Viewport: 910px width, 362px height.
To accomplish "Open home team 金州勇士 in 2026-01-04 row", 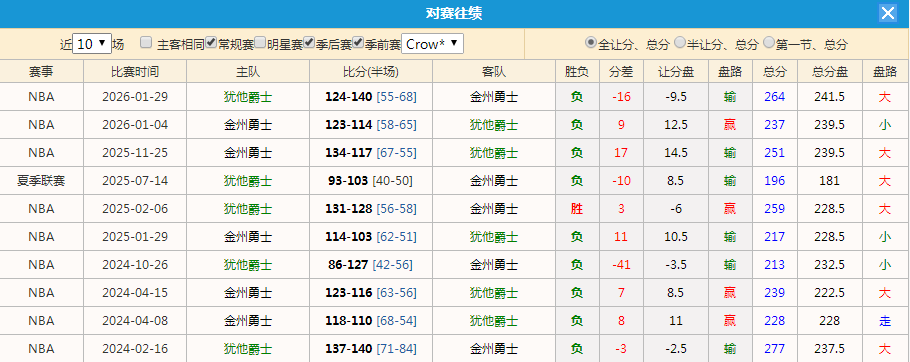I will (248, 125).
